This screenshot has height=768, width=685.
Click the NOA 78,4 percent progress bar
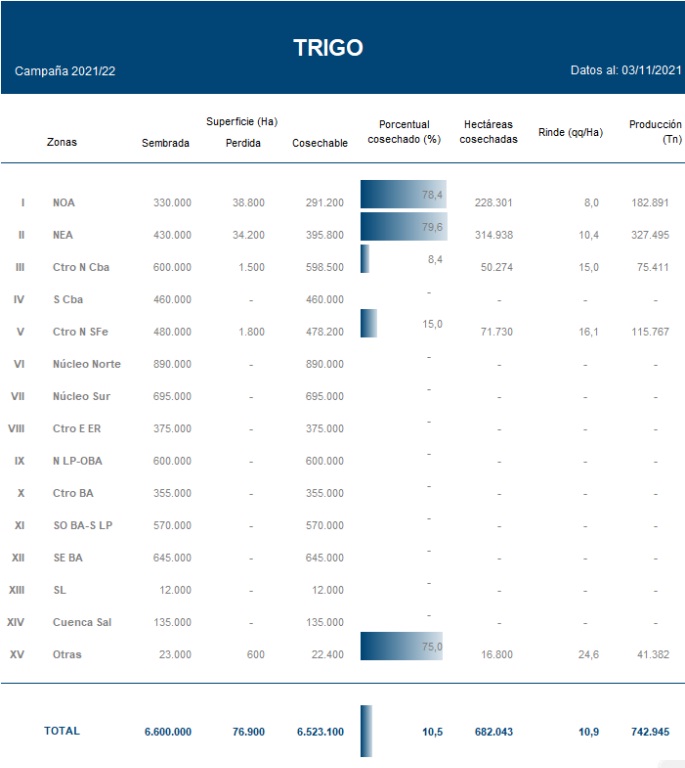[x=402, y=195]
